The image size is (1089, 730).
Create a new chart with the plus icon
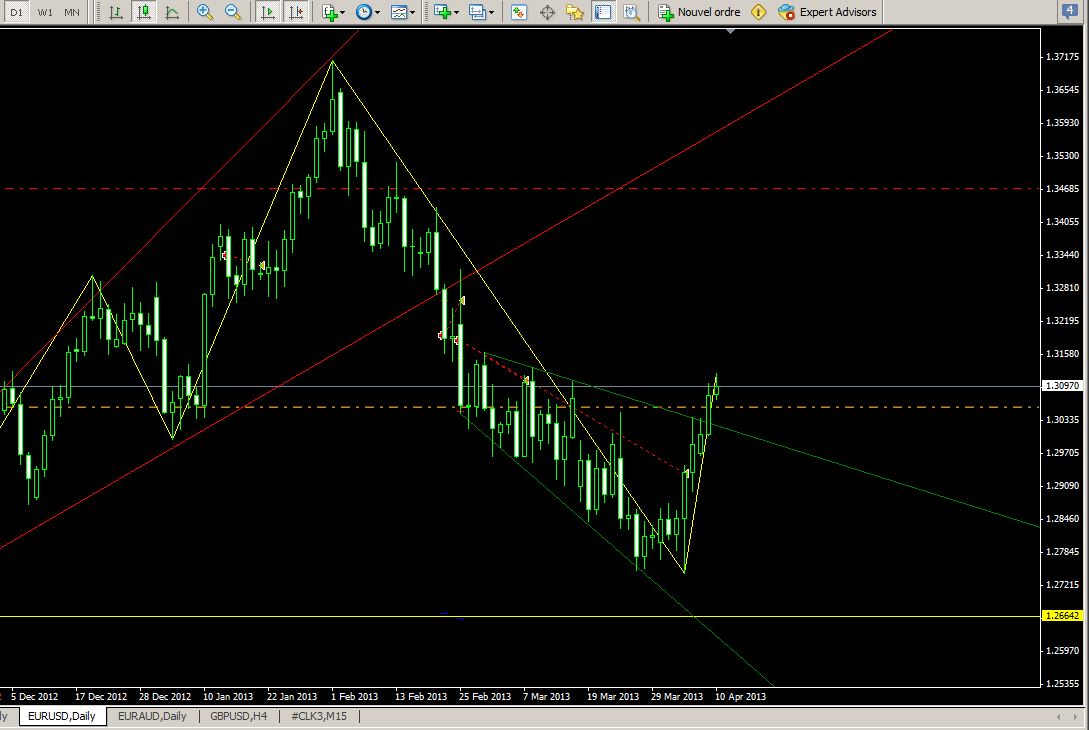442,12
